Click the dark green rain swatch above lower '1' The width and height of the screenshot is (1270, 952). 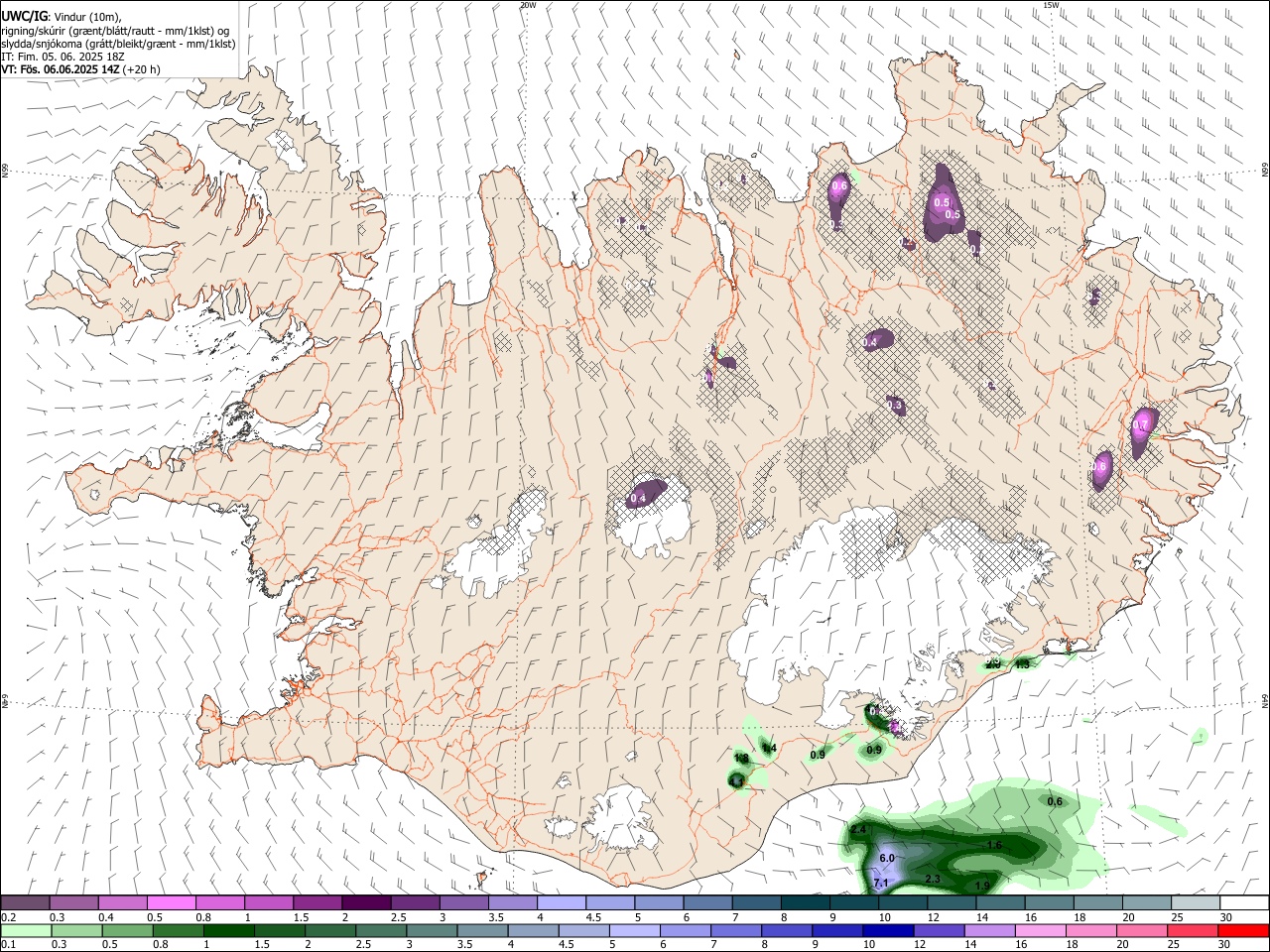[228, 931]
